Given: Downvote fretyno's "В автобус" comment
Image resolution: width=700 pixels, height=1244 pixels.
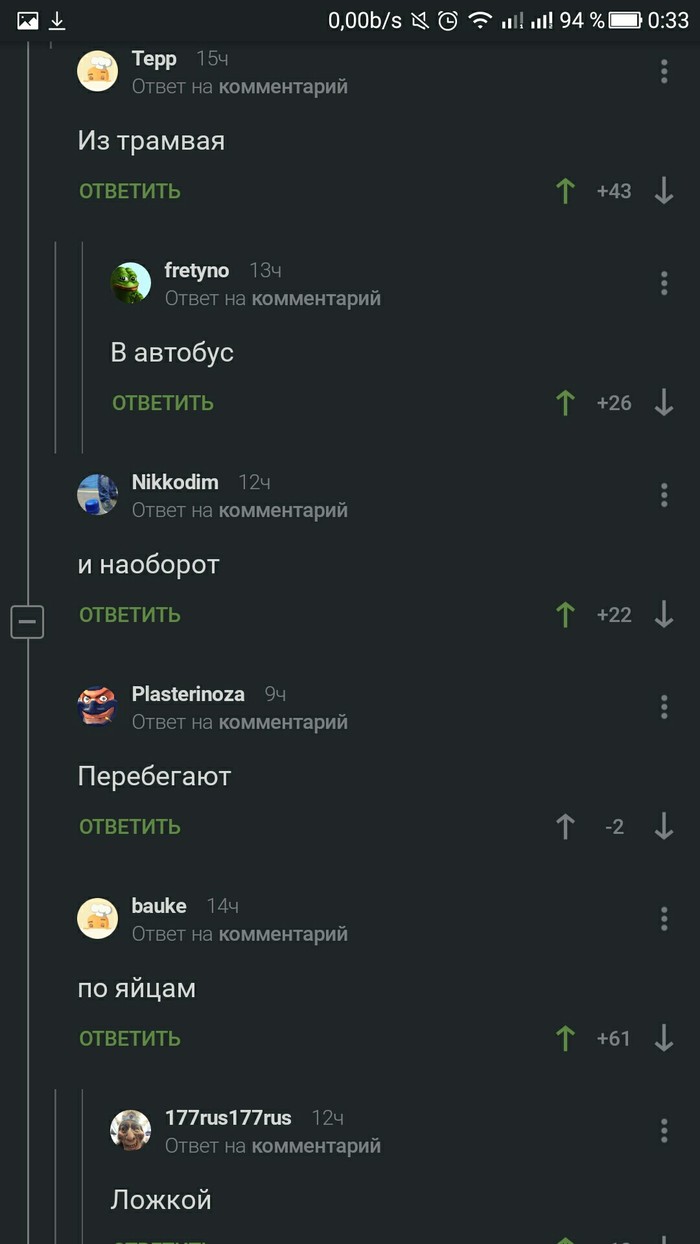Looking at the screenshot, I should click(x=664, y=403).
